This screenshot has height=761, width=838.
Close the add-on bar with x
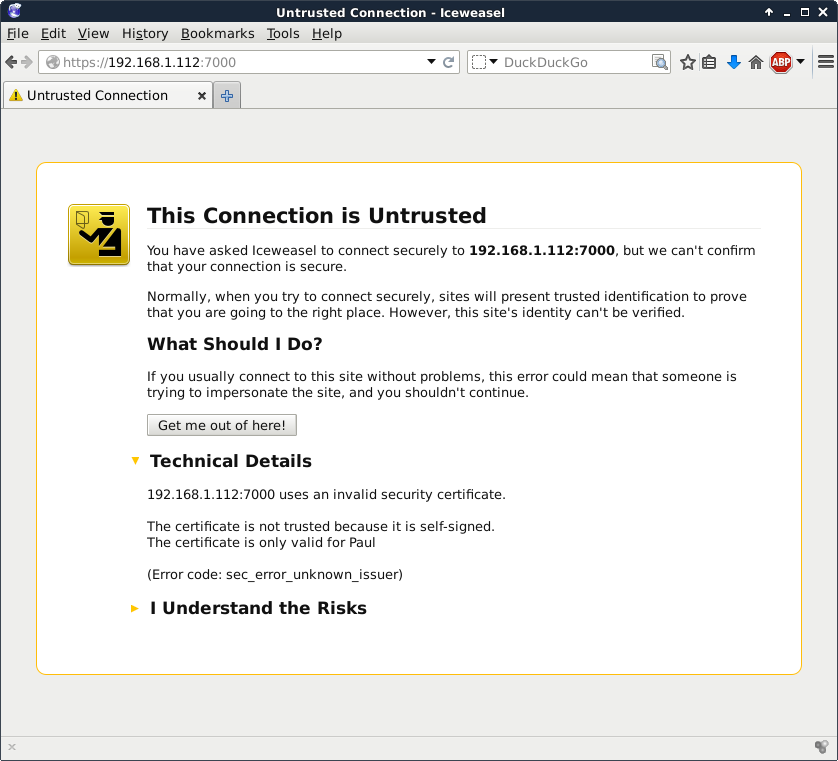coord(12,747)
